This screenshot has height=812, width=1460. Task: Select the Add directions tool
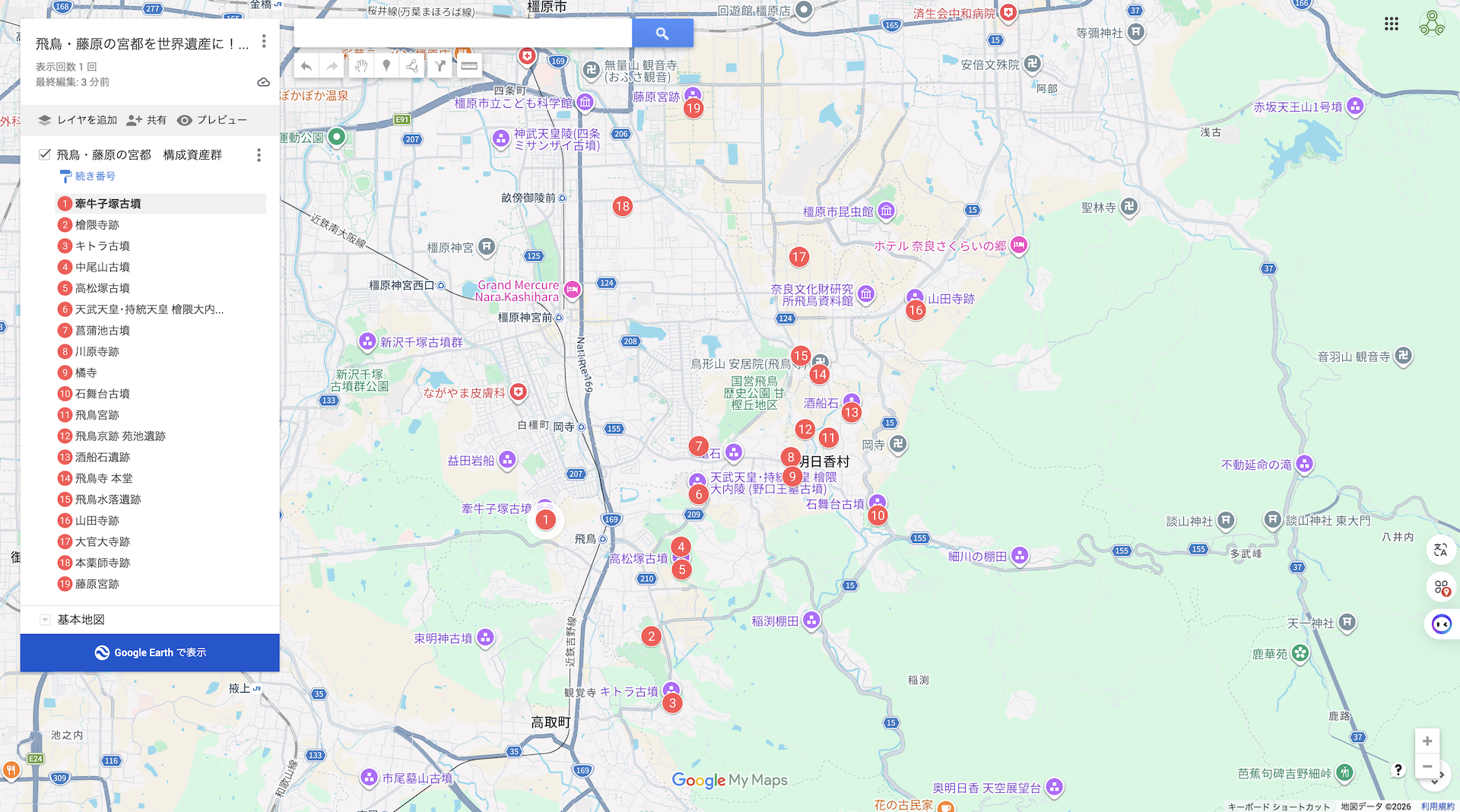440,66
